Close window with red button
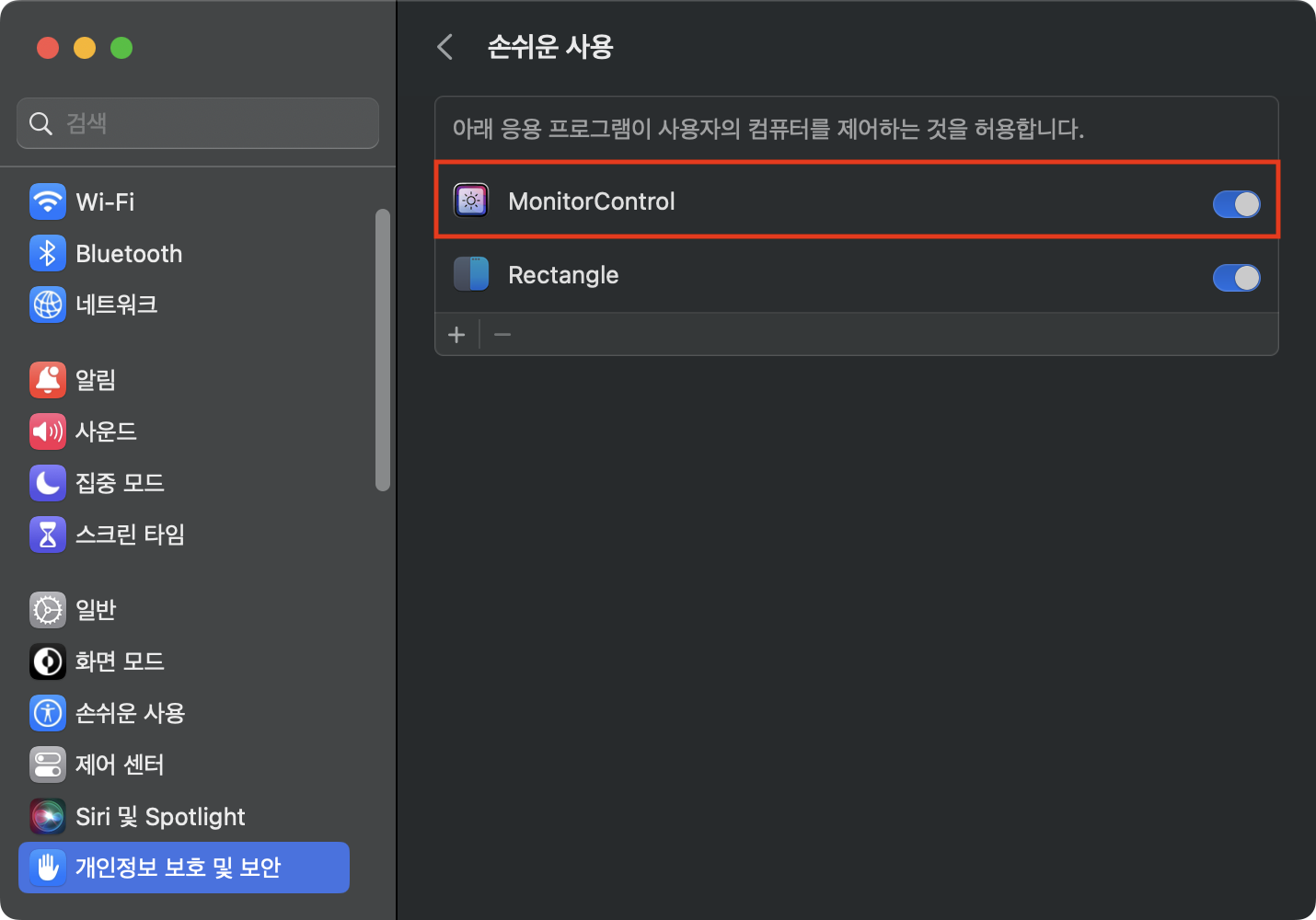 (x=48, y=47)
